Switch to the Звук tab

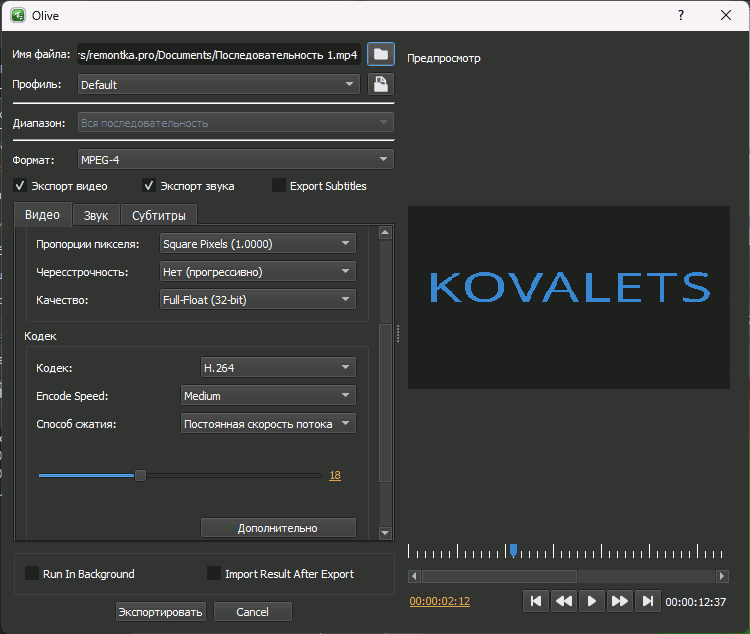pos(96,215)
